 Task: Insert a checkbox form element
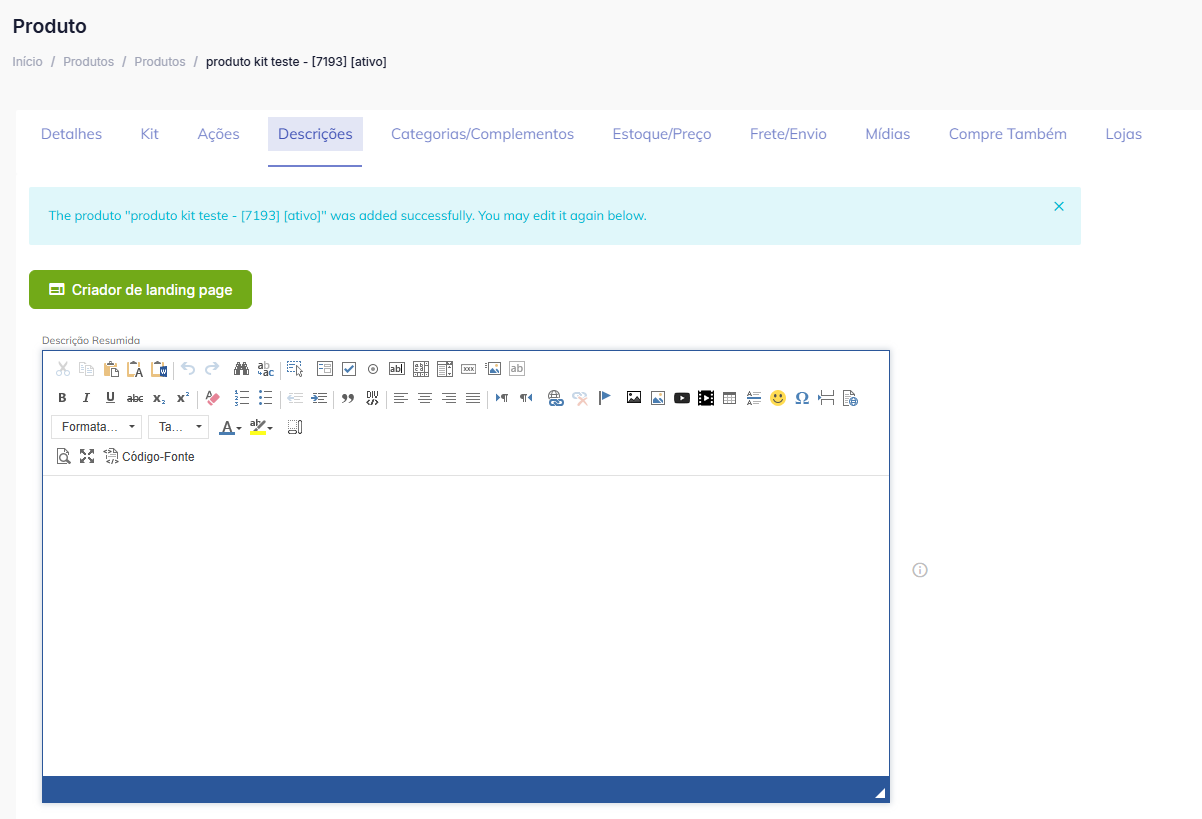[x=349, y=369]
